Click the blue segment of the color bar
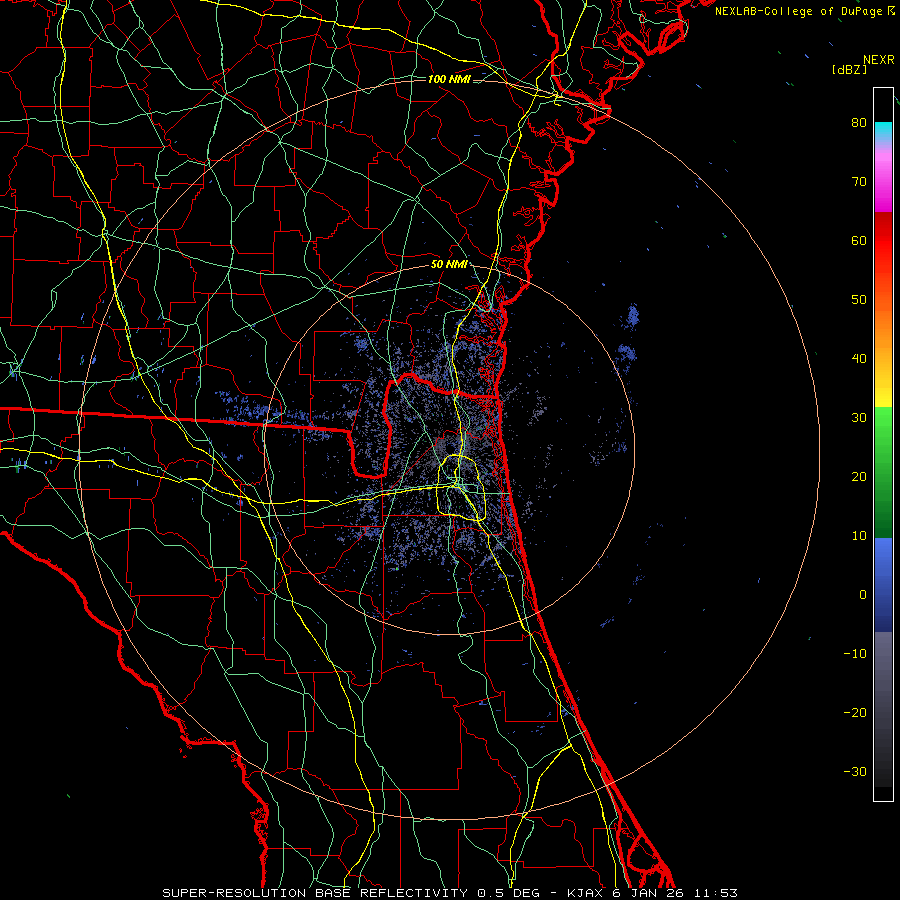Image resolution: width=900 pixels, height=900 pixels. click(x=883, y=585)
